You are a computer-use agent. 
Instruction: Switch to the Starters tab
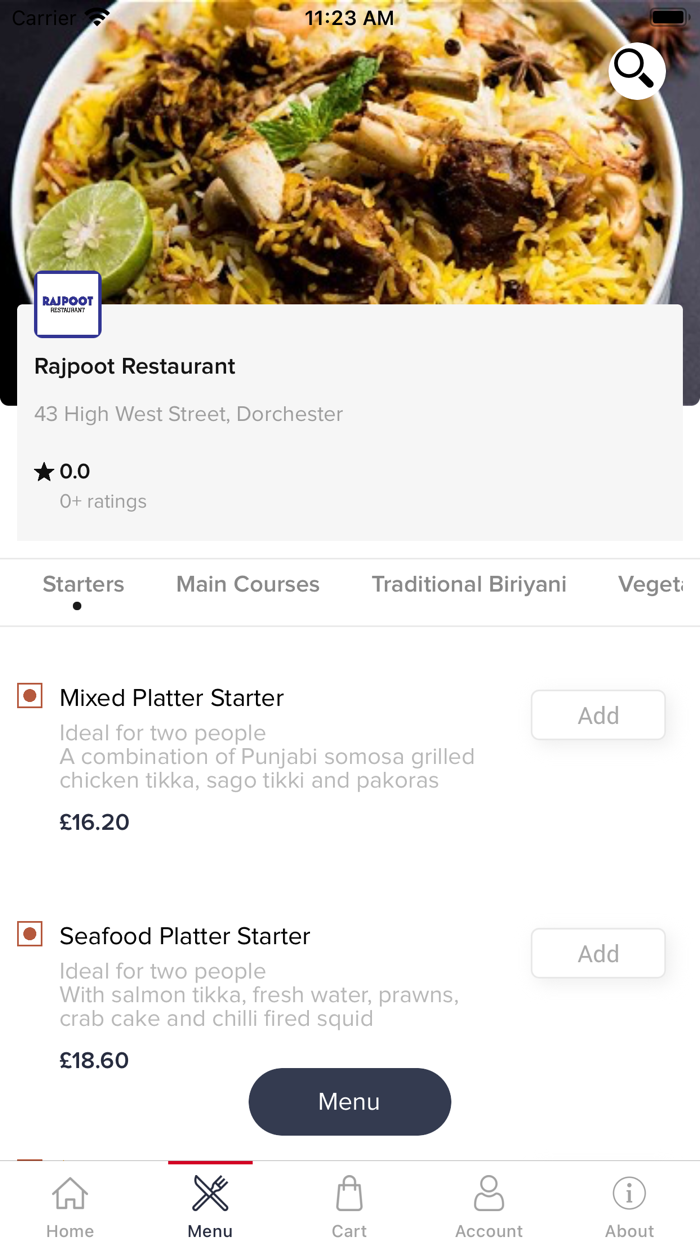pos(83,584)
